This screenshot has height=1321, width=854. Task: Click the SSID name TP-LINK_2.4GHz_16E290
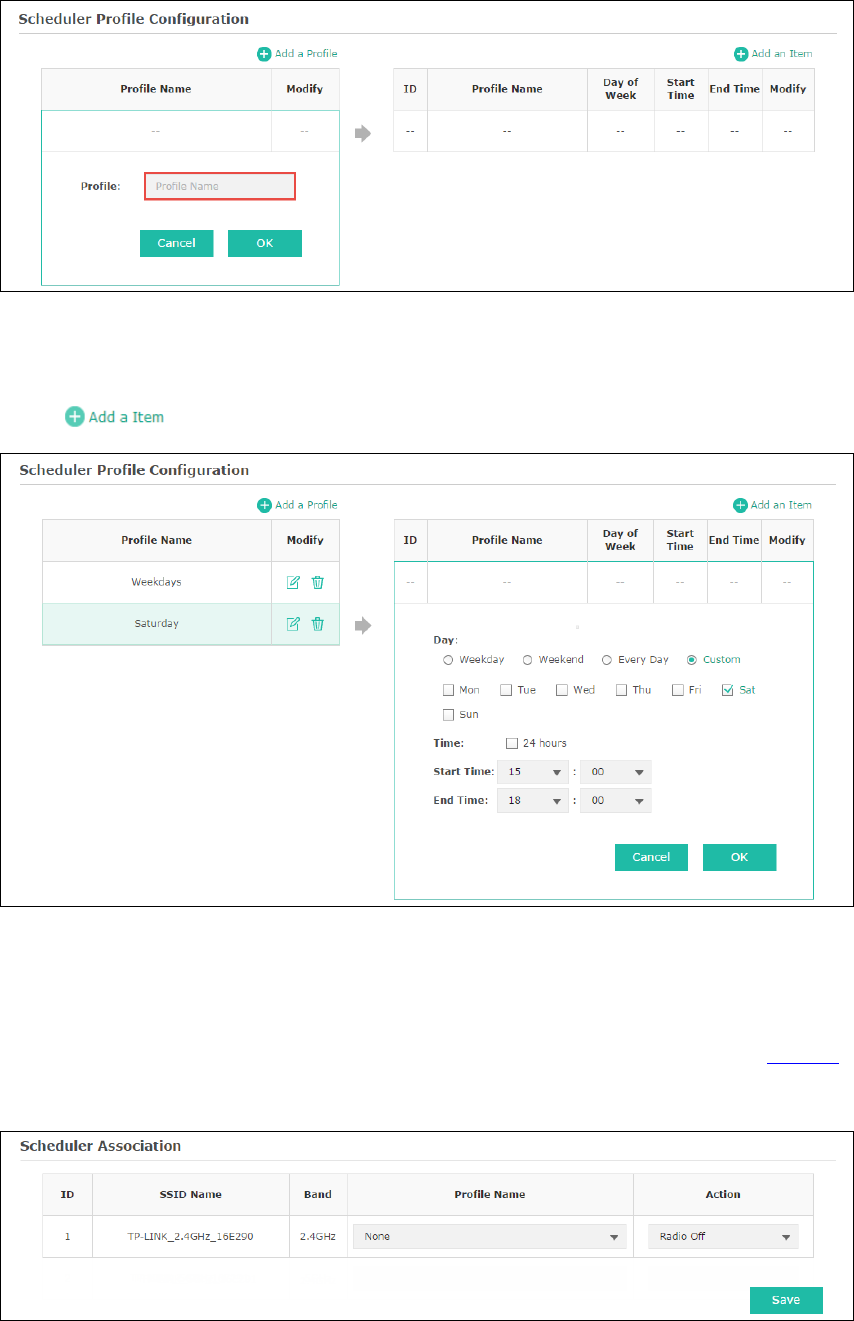(x=190, y=1237)
